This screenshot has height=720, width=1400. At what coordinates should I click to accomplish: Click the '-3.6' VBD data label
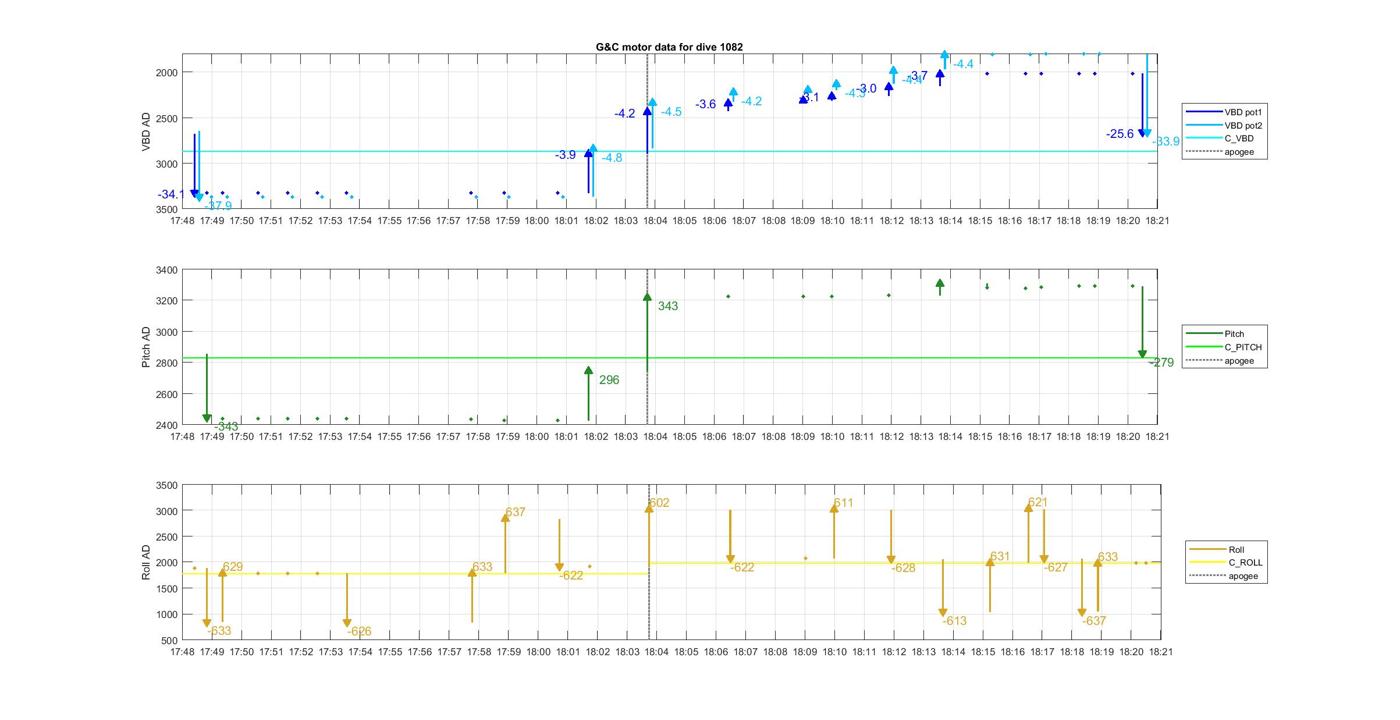(x=706, y=105)
